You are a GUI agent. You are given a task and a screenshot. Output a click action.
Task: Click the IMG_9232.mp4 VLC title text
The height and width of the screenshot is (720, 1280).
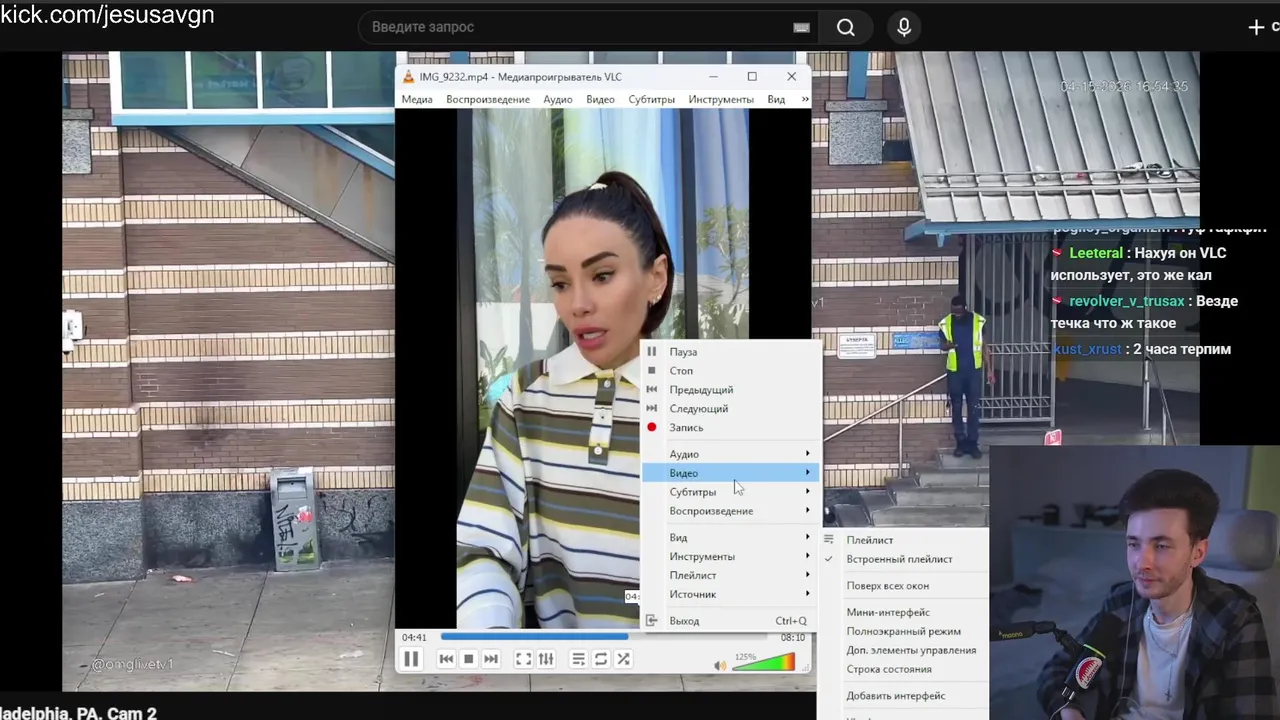point(520,77)
